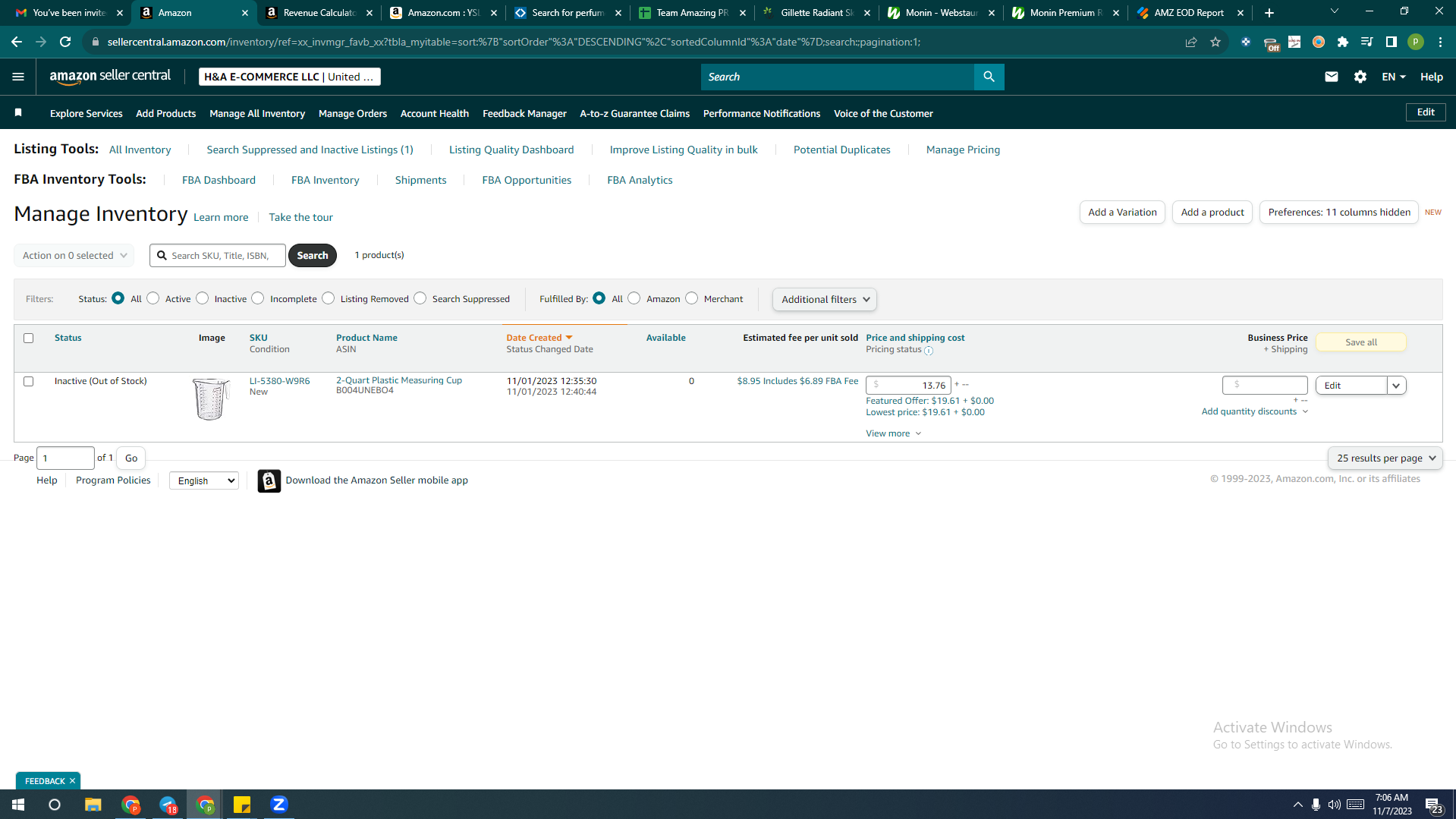
Task: Open the Windows notification center
Action: click(1433, 805)
